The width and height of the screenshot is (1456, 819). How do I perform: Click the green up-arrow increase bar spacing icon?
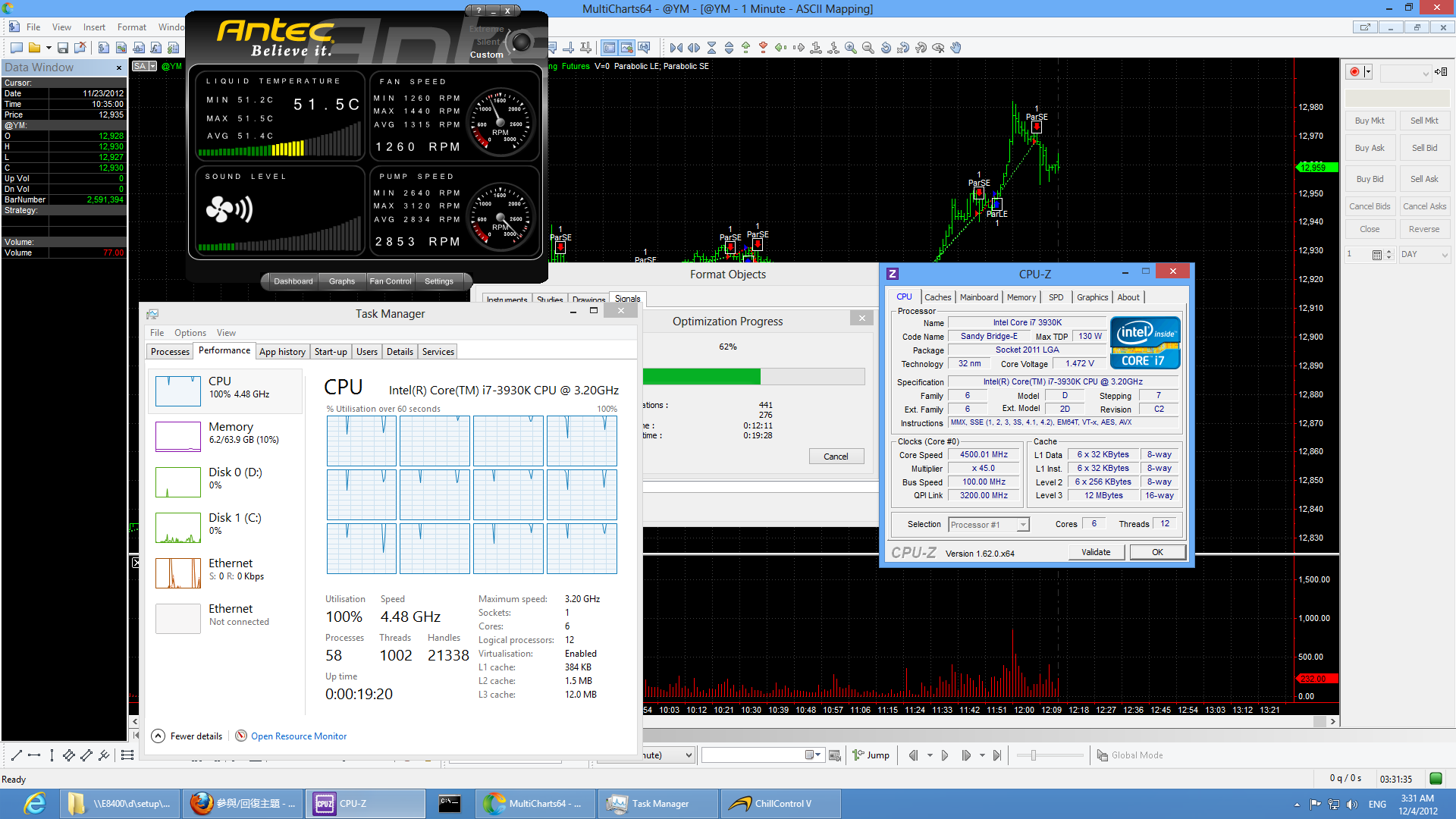pos(746,48)
